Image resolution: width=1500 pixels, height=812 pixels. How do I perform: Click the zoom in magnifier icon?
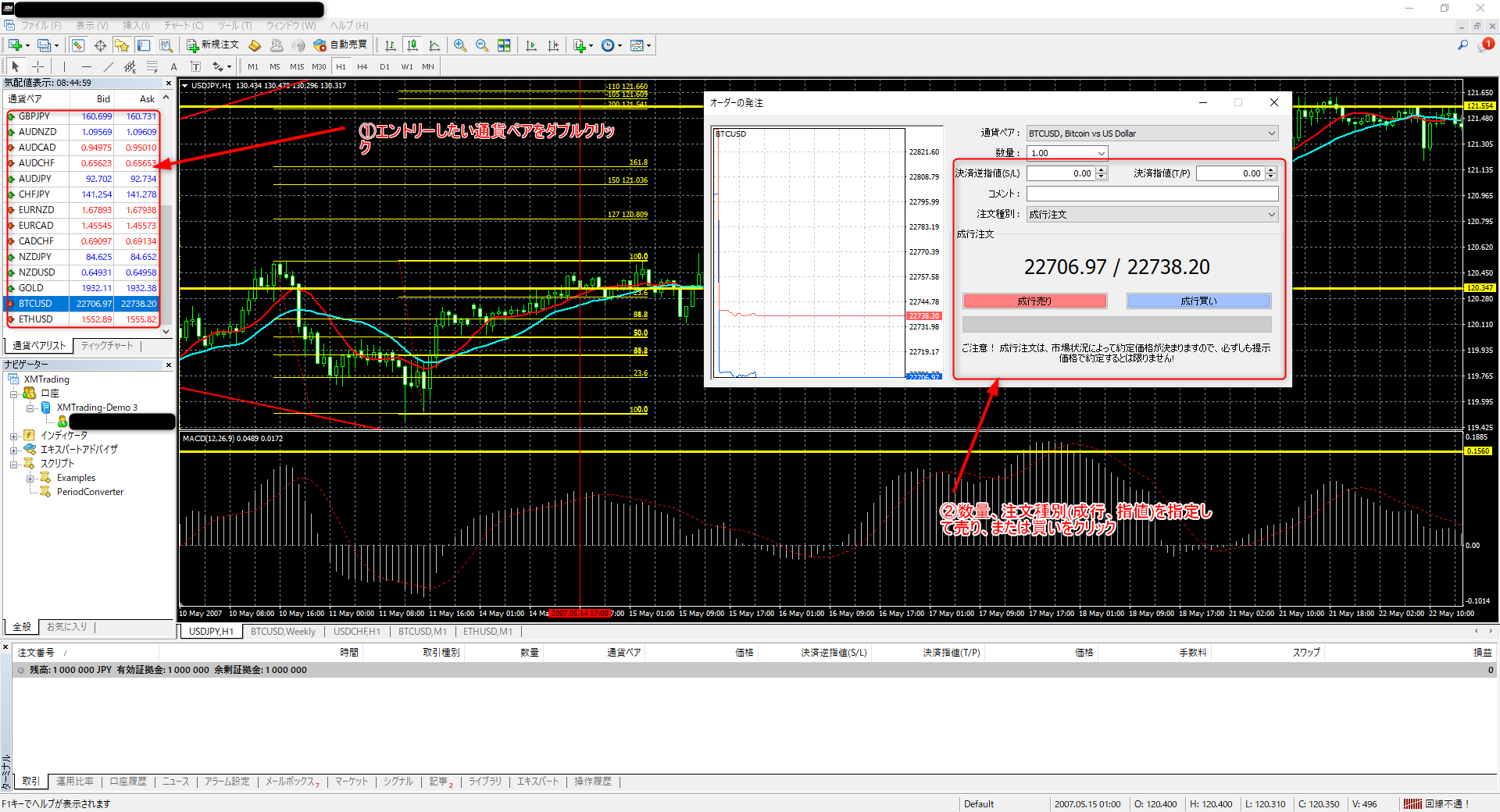(x=460, y=45)
